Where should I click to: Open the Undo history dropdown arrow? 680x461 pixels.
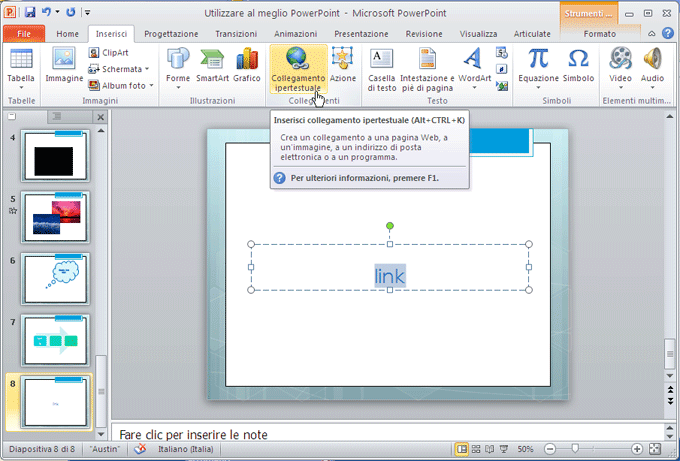click(57, 12)
